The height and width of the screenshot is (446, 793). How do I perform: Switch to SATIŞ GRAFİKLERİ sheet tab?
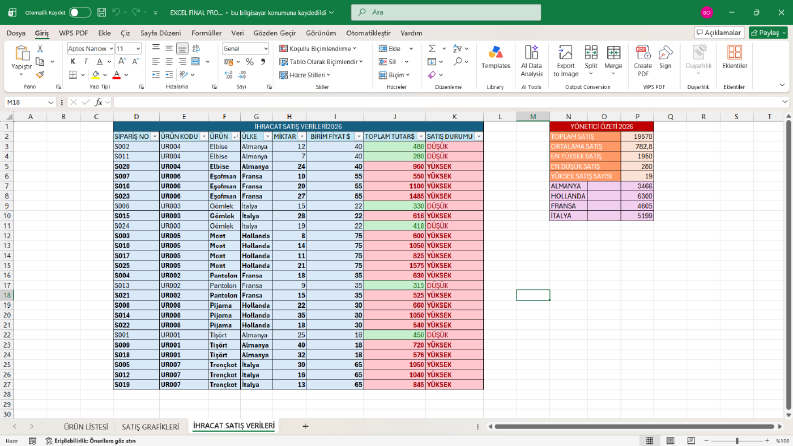coord(150,427)
